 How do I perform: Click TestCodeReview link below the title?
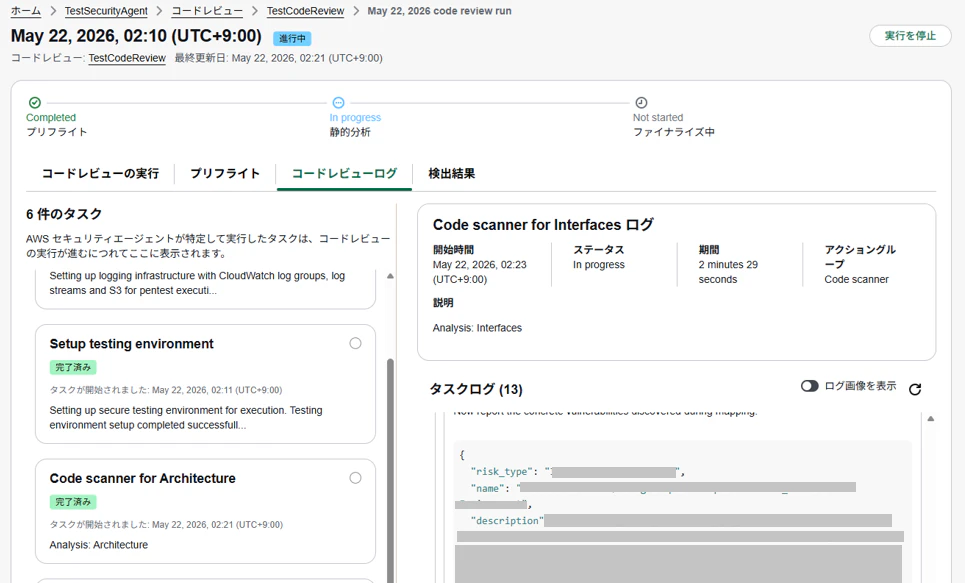pos(127,58)
